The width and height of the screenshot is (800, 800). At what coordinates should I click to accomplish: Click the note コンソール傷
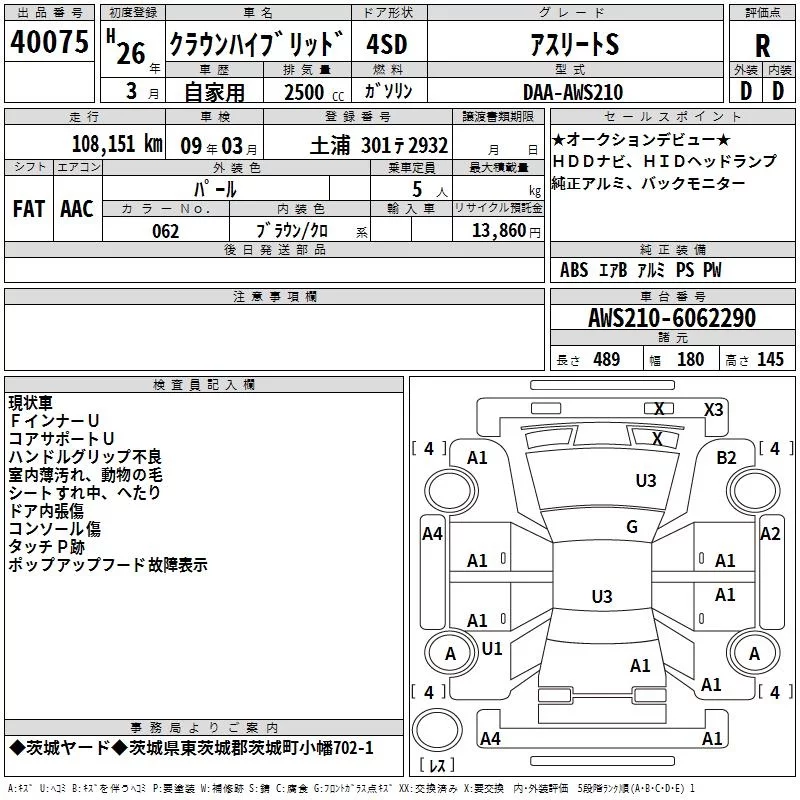pyautogui.click(x=55, y=529)
